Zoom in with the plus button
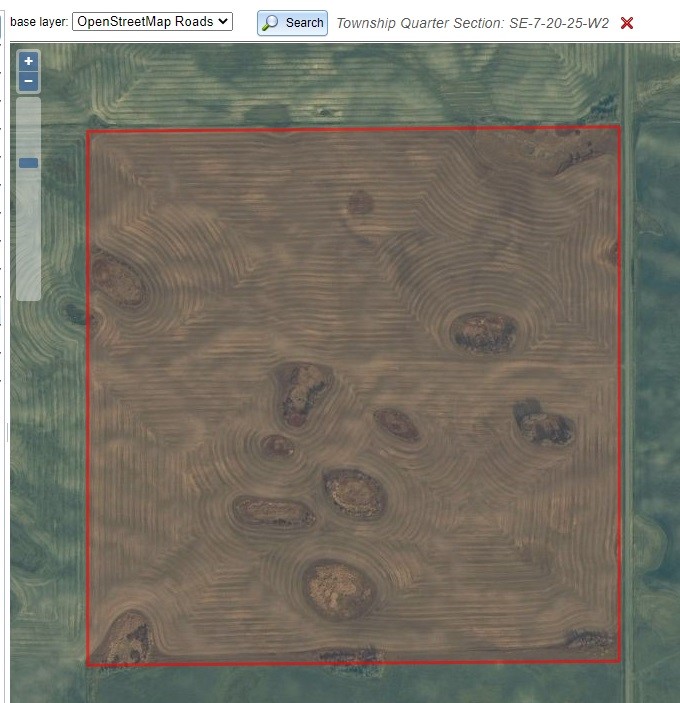Image resolution: width=680 pixels, height=703 pixels. pyautogui.click(x=28, y=61)
